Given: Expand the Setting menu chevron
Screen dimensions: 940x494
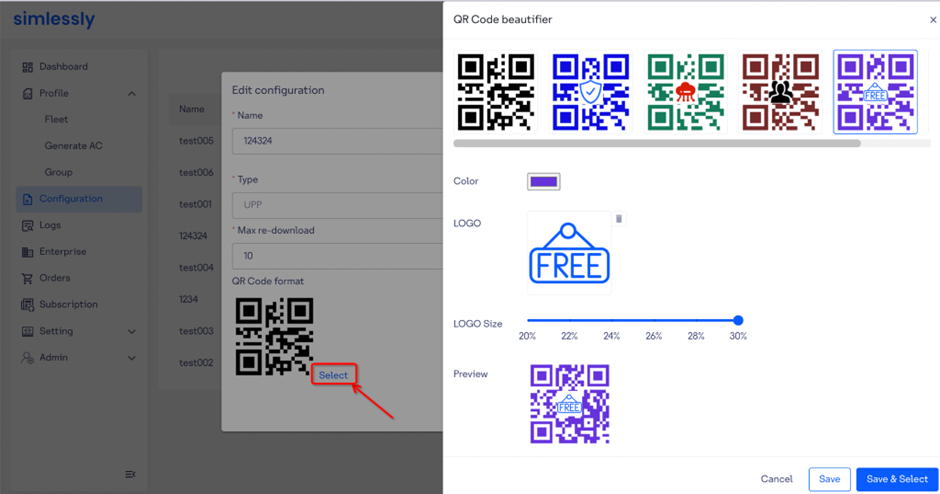Looking at the screenshot, I should tap(132, 332).
